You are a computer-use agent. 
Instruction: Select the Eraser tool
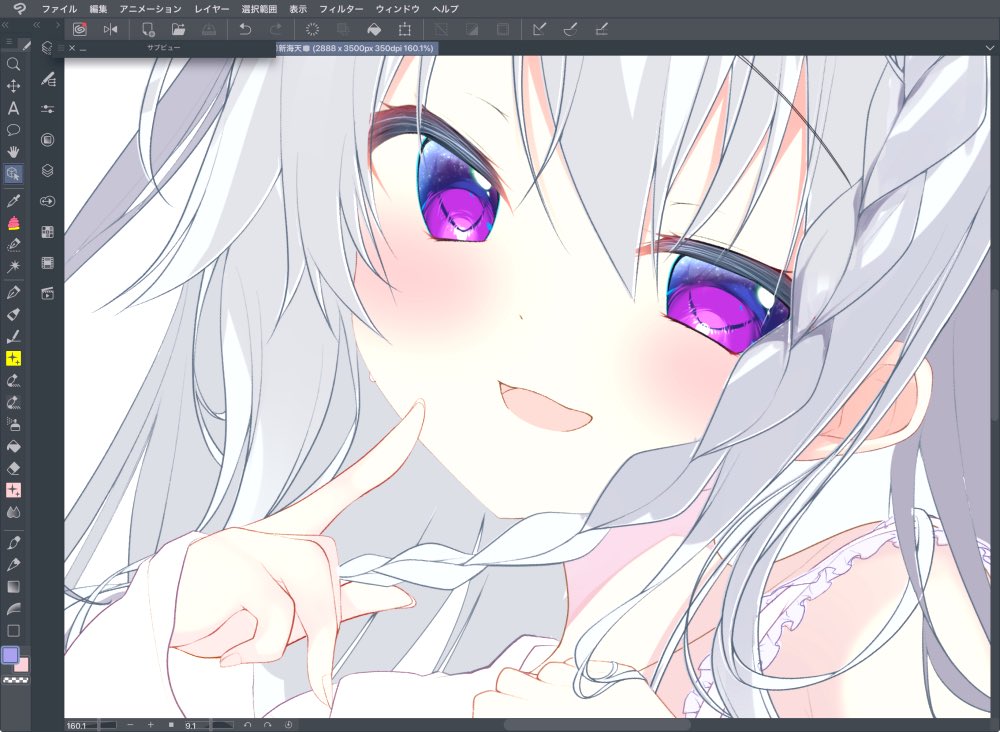tap(13, 469)
